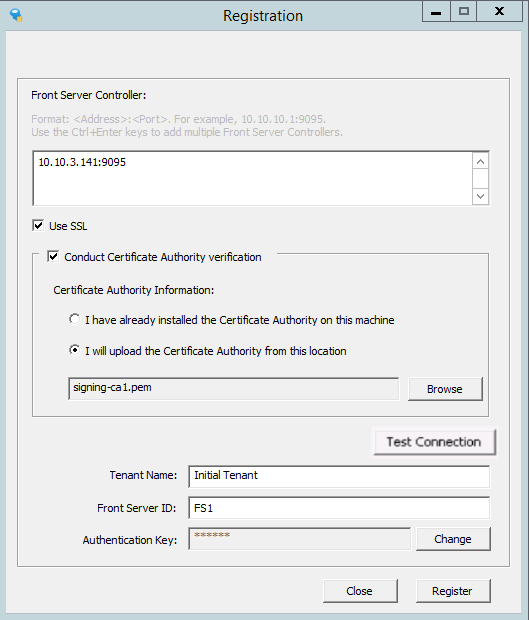
Task: Minimize the Registration window
Action: point(436,12)
